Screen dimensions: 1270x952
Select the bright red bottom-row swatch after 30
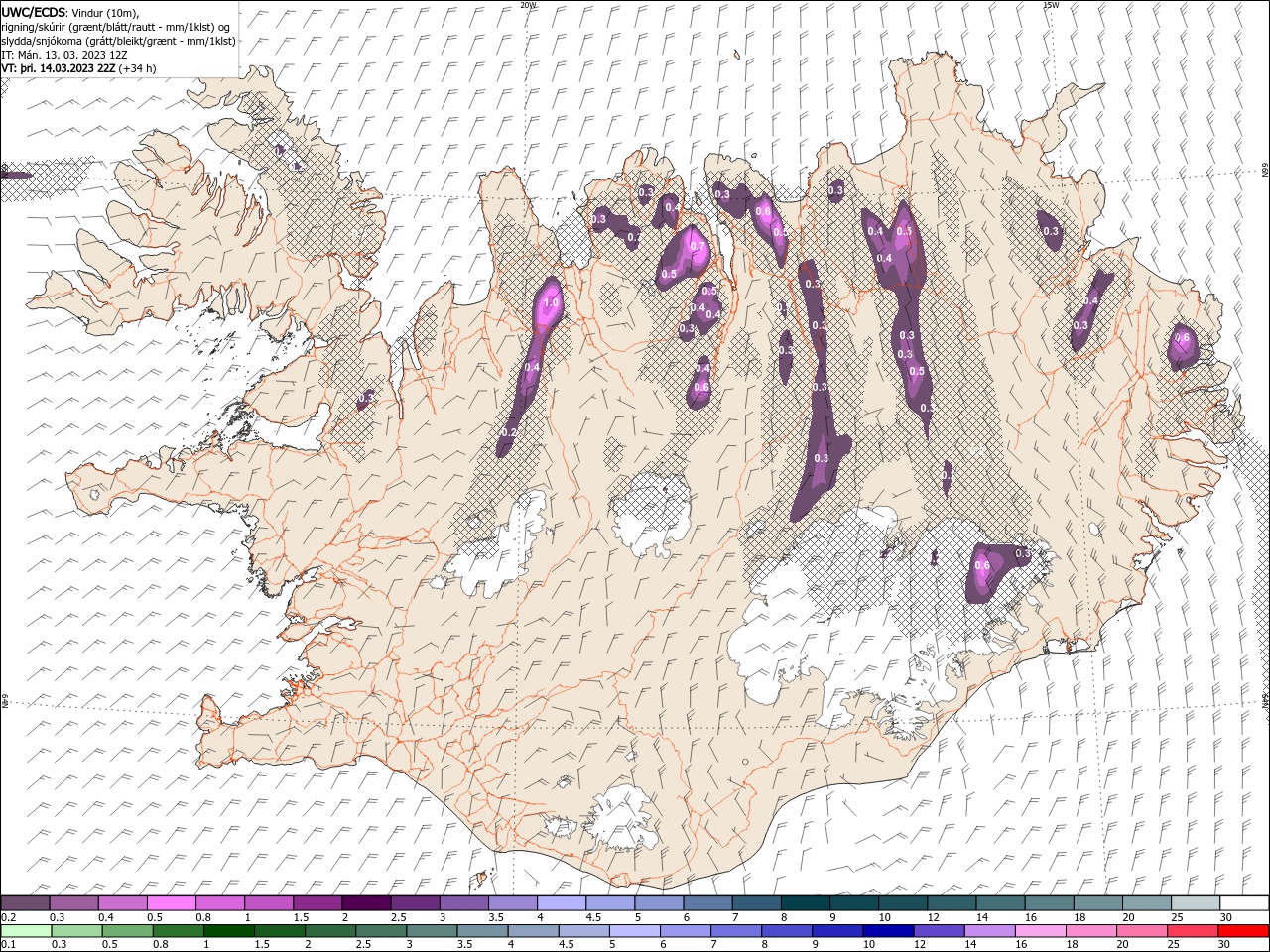coord(1243,931)
